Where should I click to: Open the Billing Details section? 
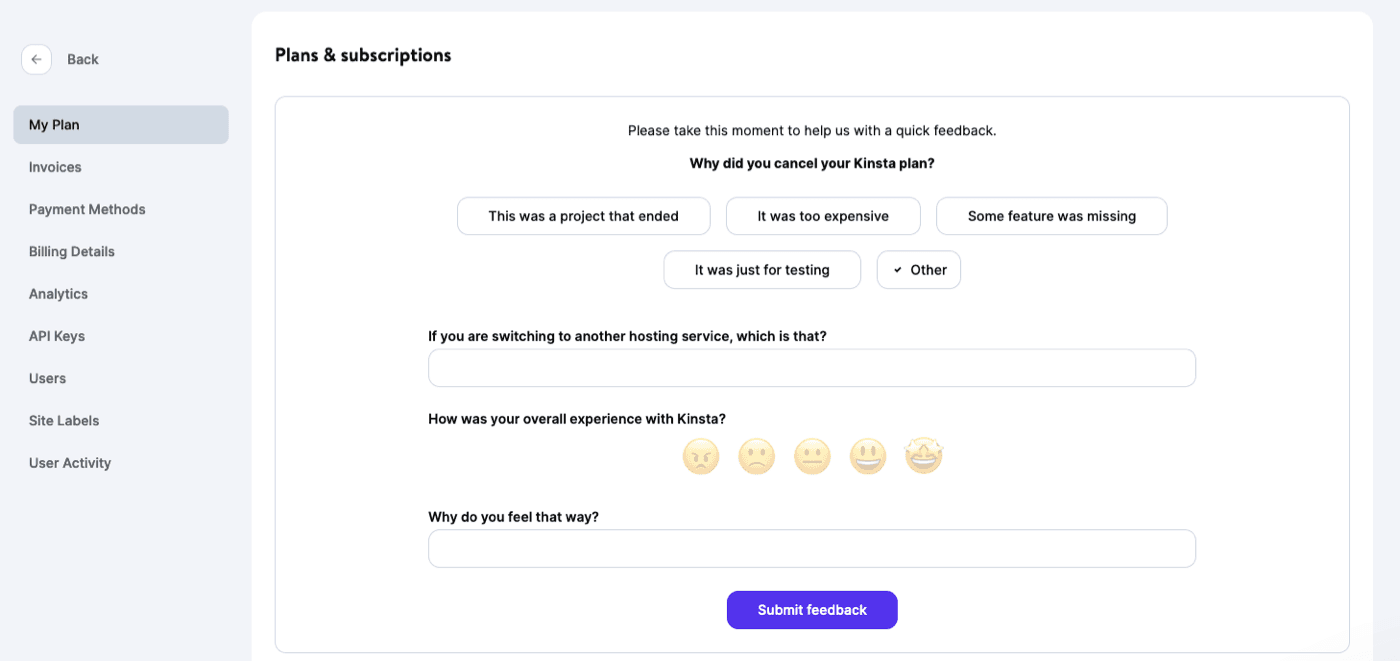(x=71, y=251)
